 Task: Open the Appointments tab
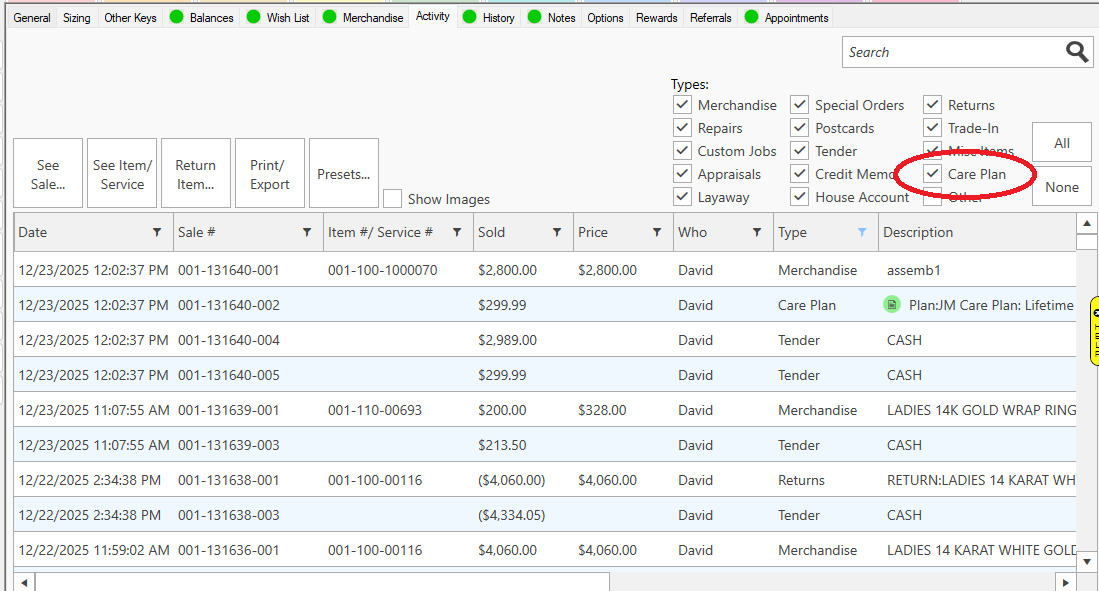click(x=795, y=18)
